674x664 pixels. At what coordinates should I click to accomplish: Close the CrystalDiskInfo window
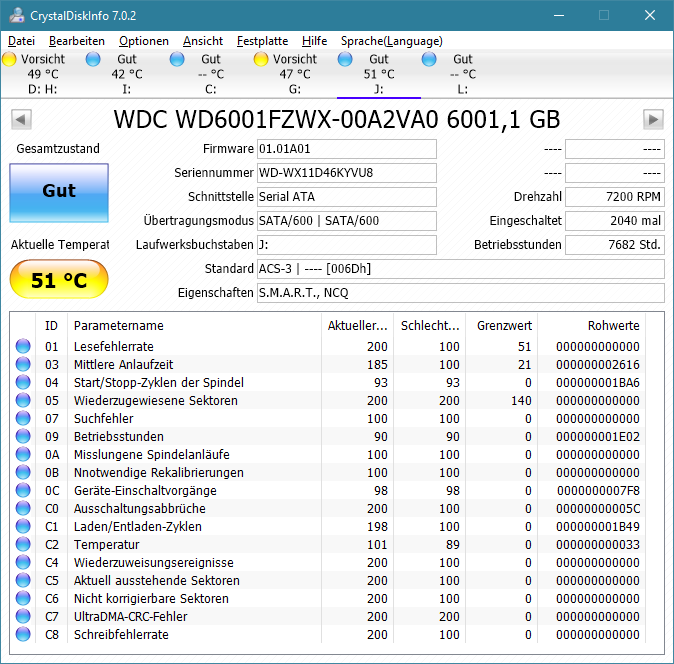650,15
